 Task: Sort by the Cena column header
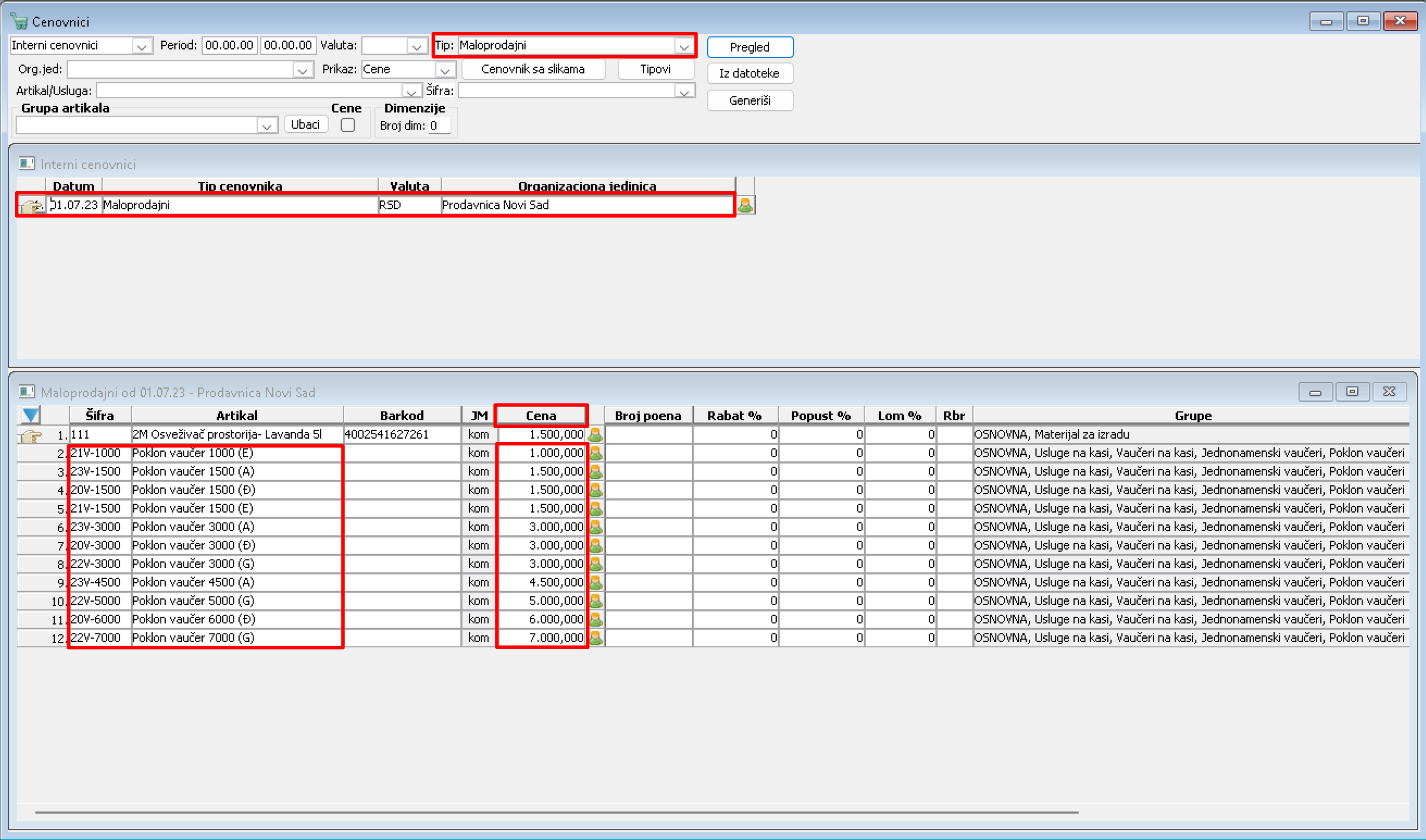[541, 416]
